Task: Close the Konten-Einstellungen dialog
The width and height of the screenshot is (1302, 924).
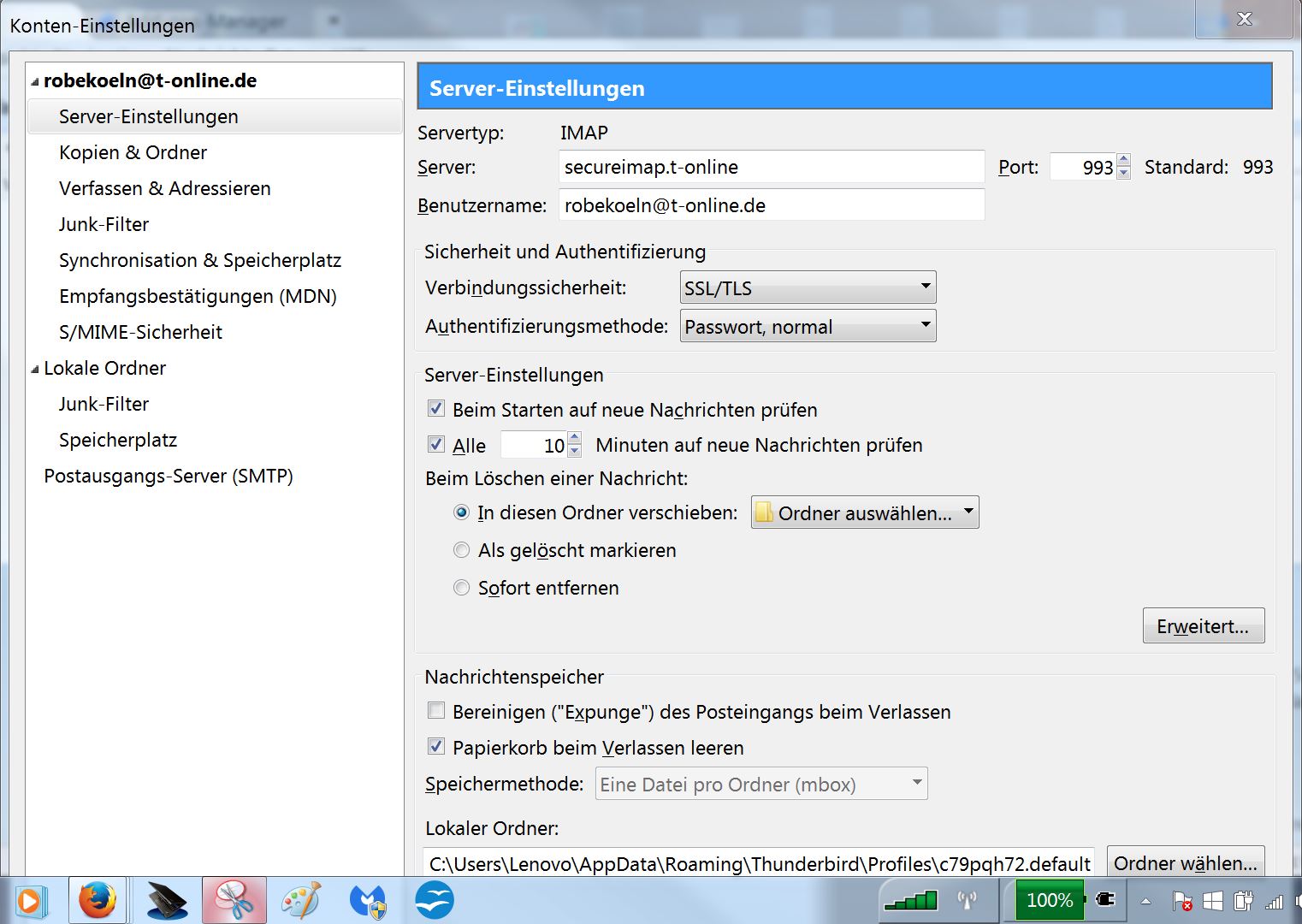Action: pos(1245,19)
